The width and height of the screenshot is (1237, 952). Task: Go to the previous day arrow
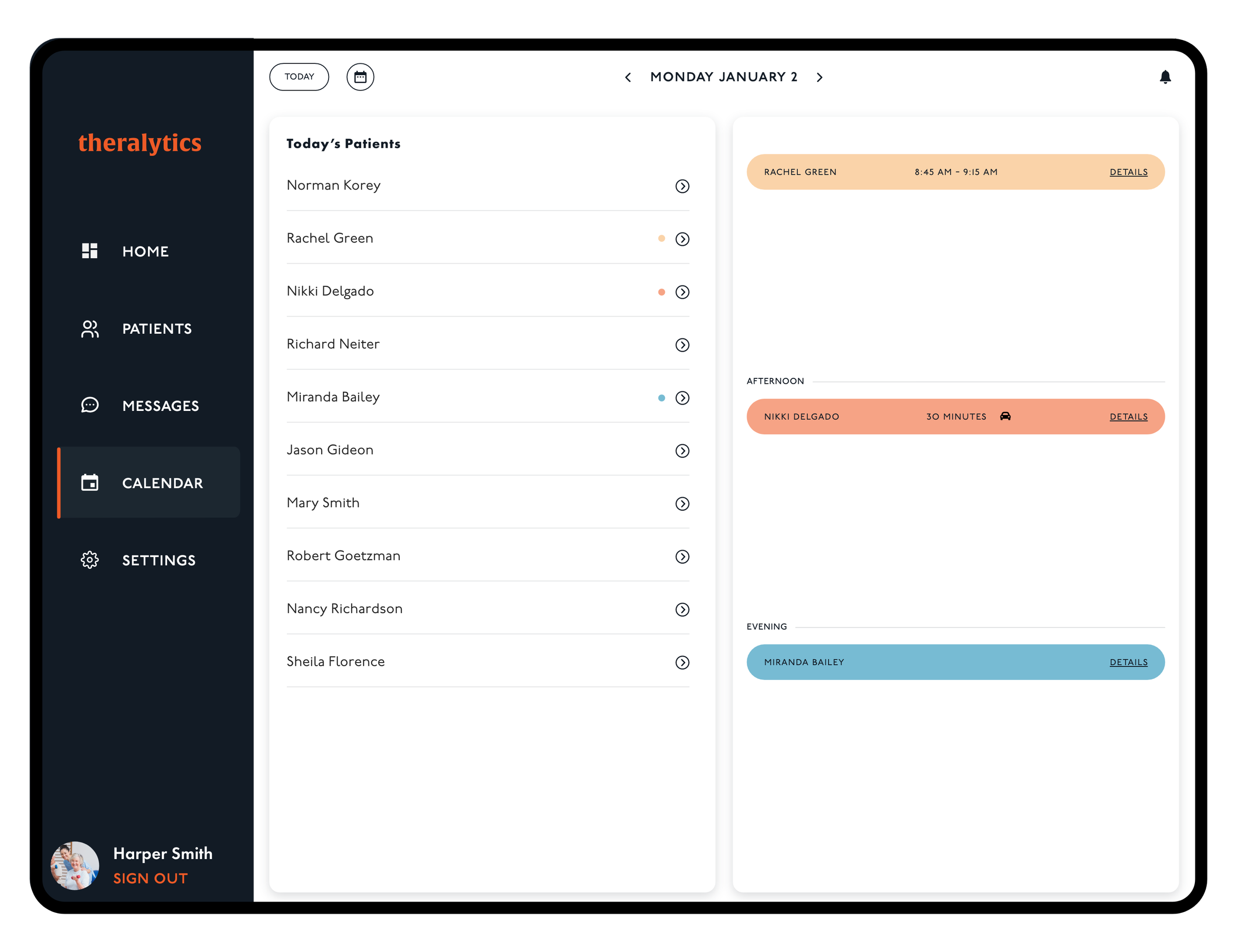point(627,78)
